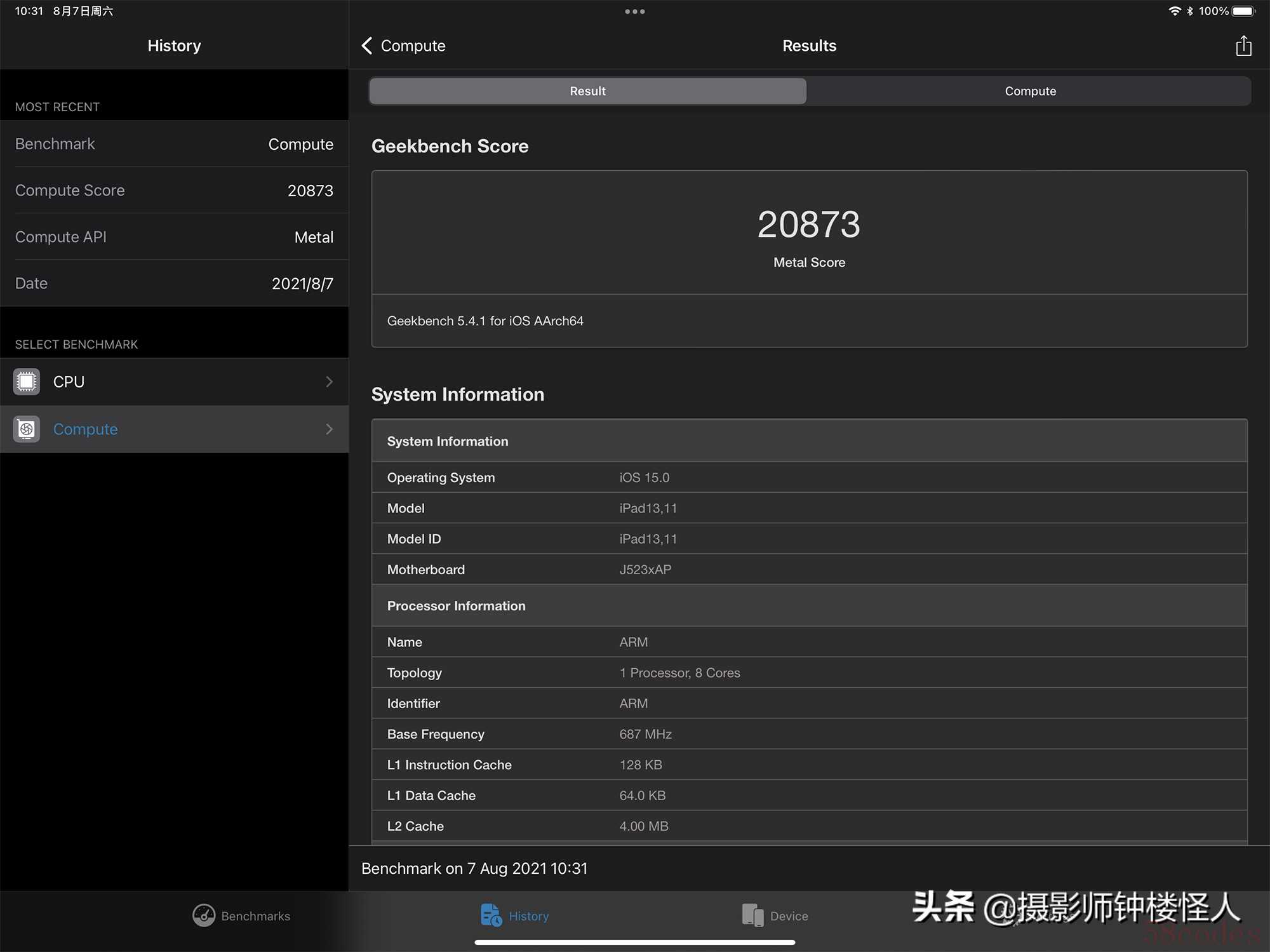This screenshot has height=952, width=1270.
Task: Tap the share icon at top right
Action: click(1243, 46)
